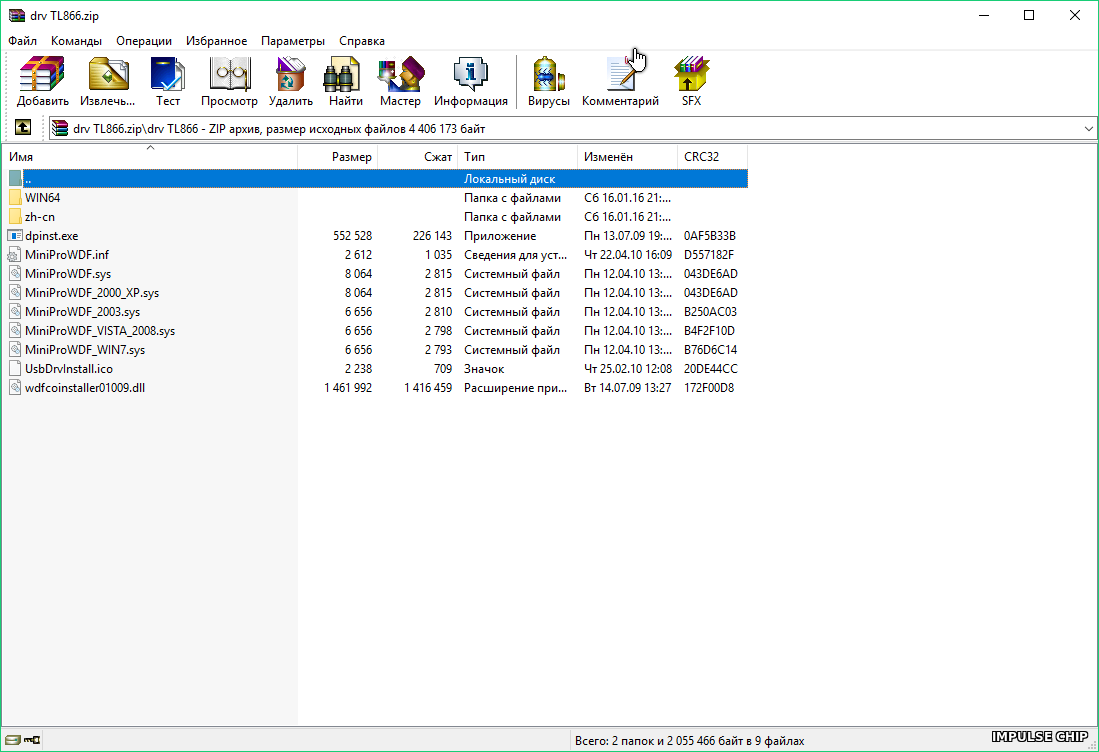Sort by the Изменён column header
Viewport: 1099px width, 752px height.
coord(627,156)
